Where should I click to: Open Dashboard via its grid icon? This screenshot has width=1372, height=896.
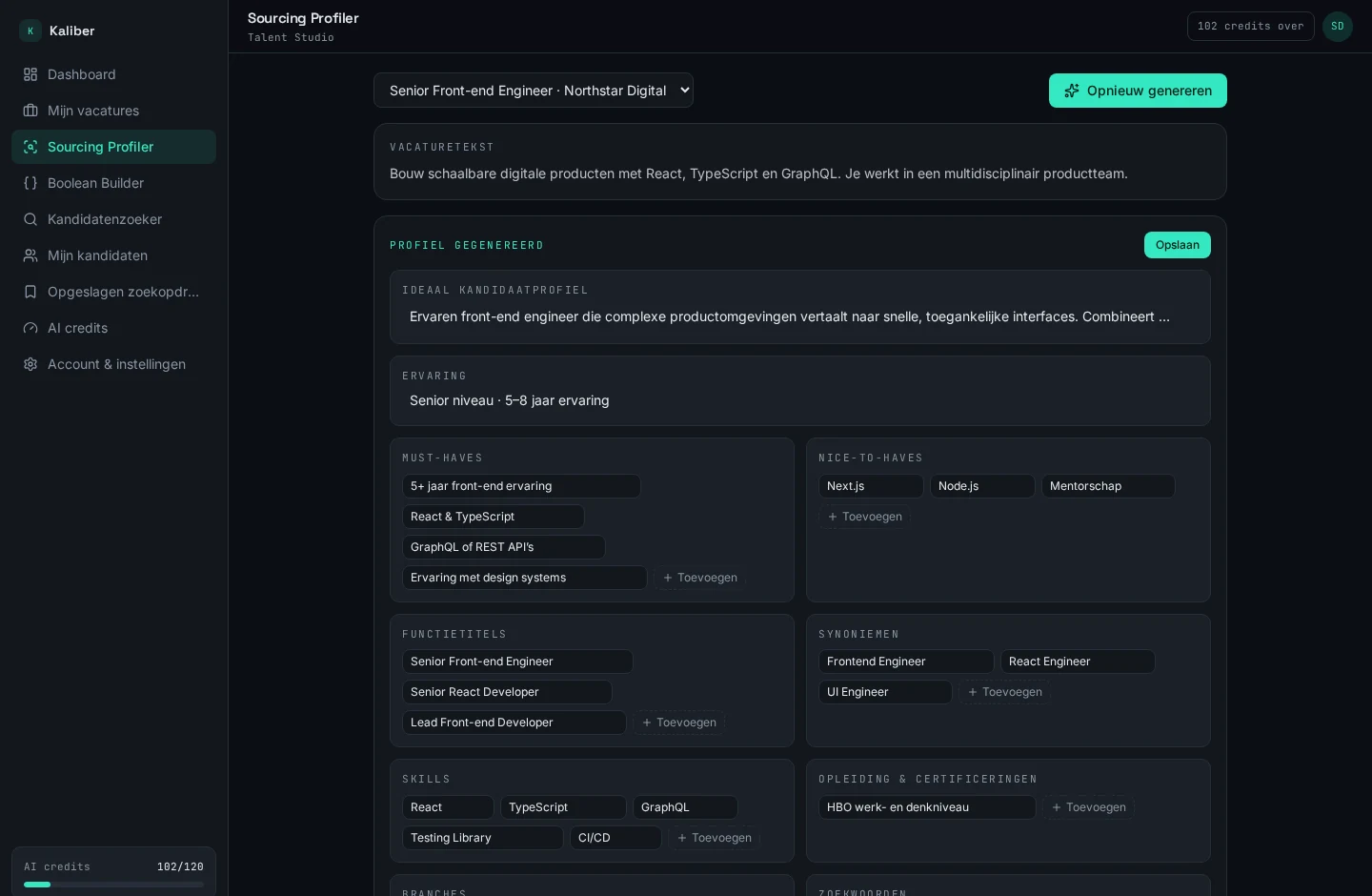(x=30, y=74)
